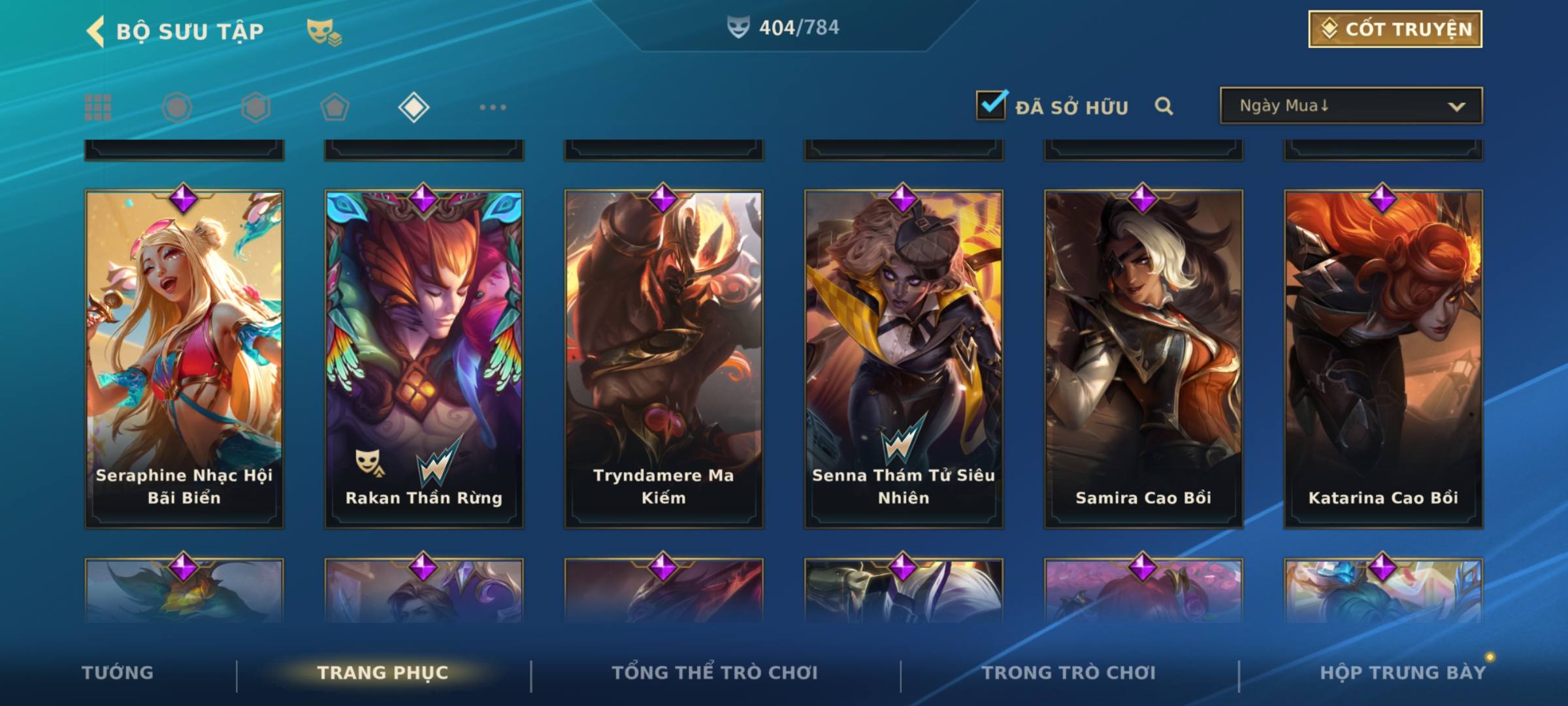Open the three-dots more filters icon

coord(493,107)
